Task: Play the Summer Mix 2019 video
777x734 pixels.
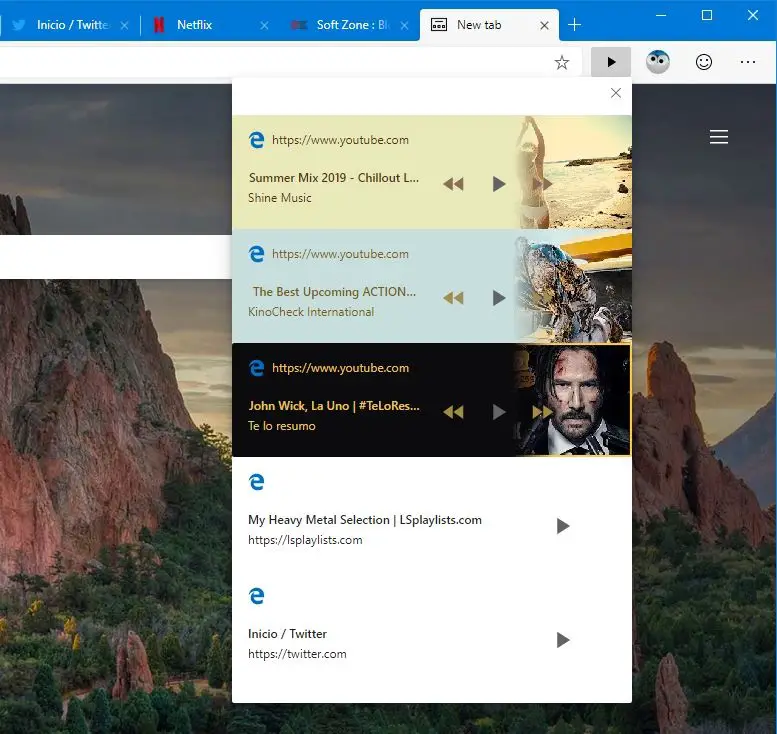Action: tap(499, 184)
